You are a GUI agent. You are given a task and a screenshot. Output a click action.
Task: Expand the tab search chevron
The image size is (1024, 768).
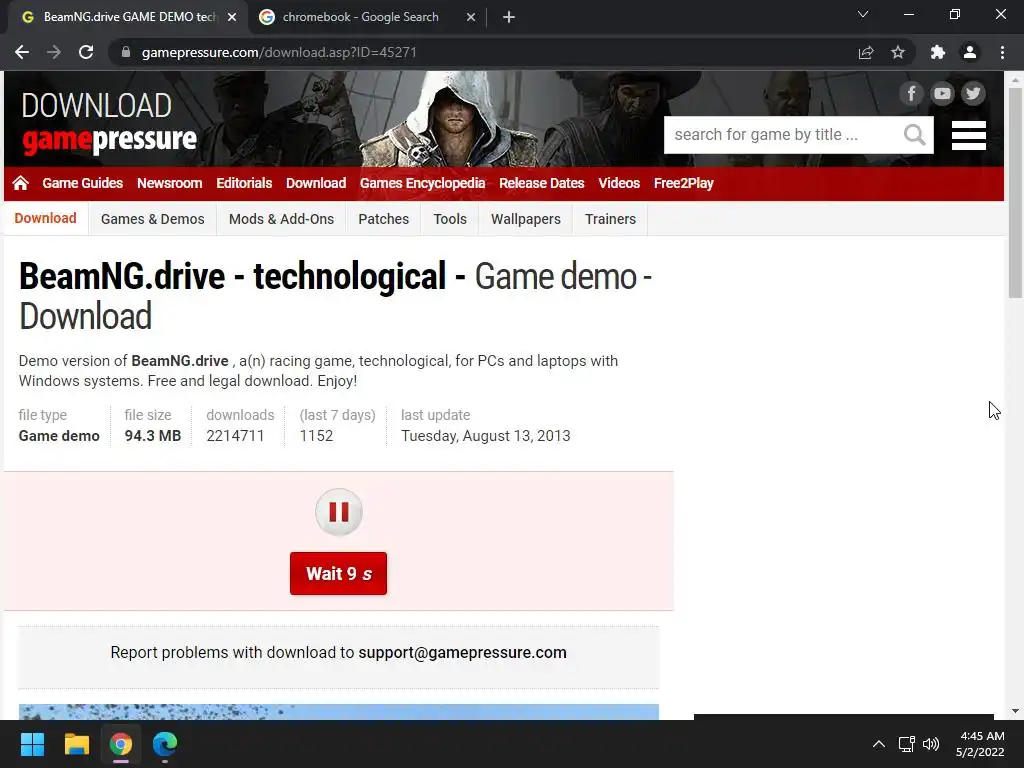(x=863, y=14)
